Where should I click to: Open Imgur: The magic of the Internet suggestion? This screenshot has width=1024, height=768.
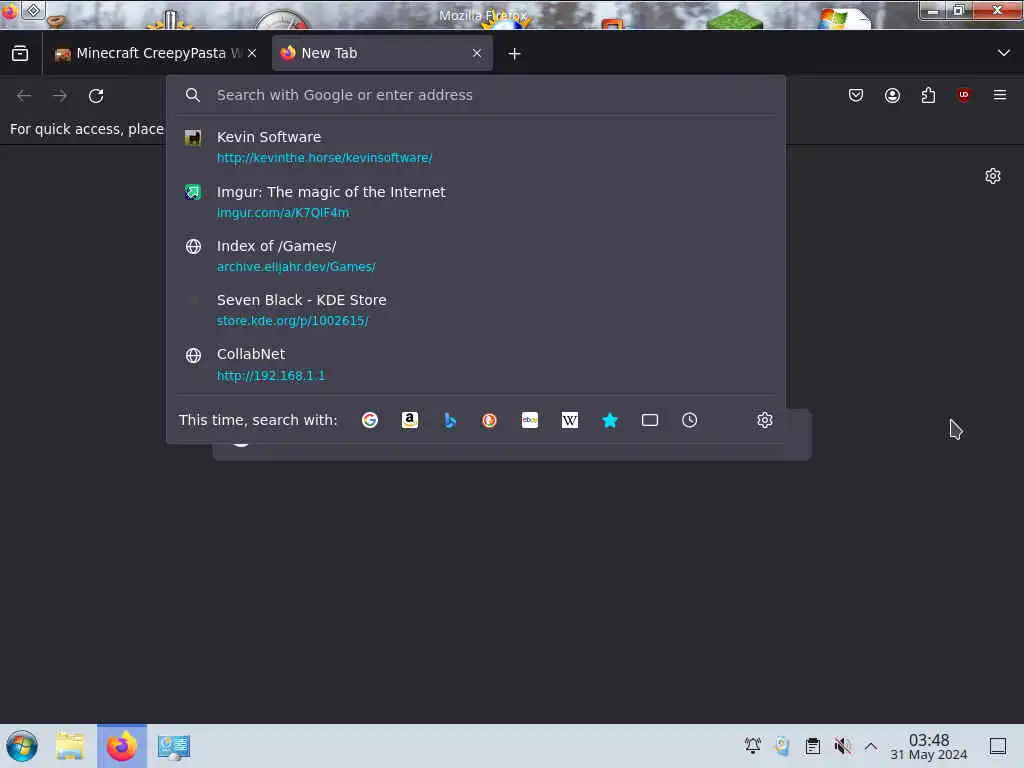tap(476, 202)
